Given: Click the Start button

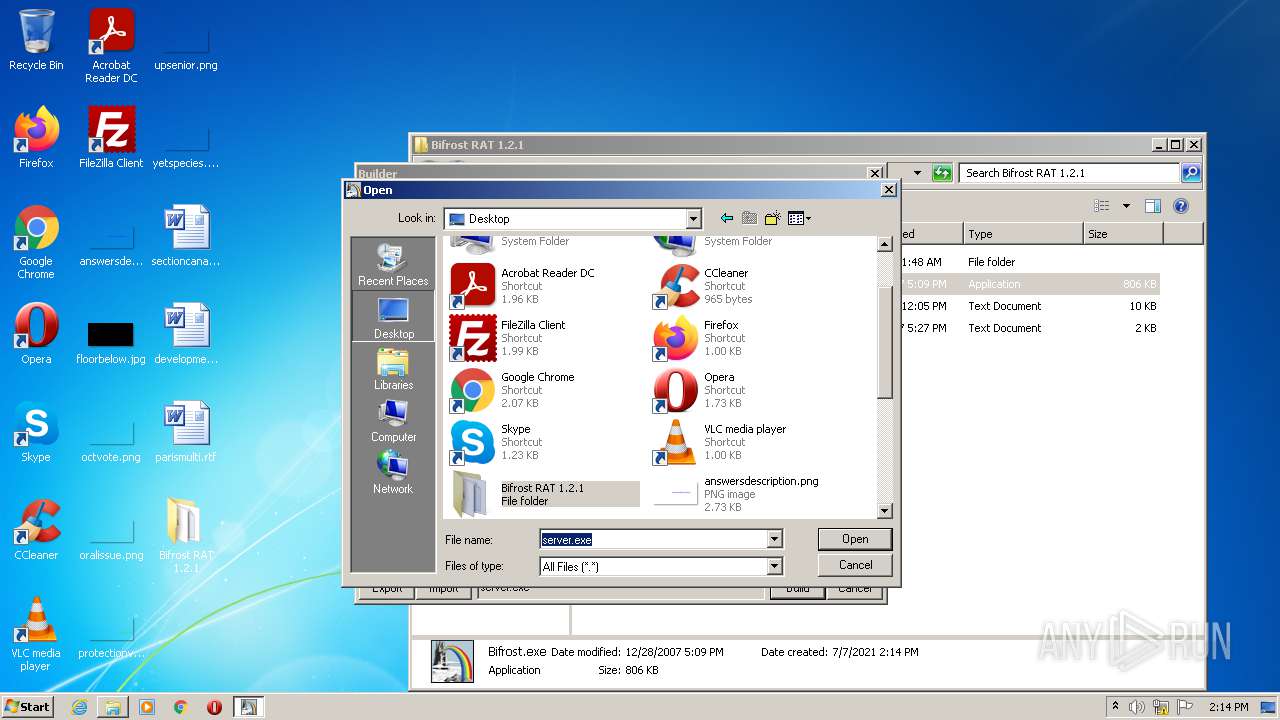Looking at the screenshot, I should pyautogui.click(x=28, y=706).
